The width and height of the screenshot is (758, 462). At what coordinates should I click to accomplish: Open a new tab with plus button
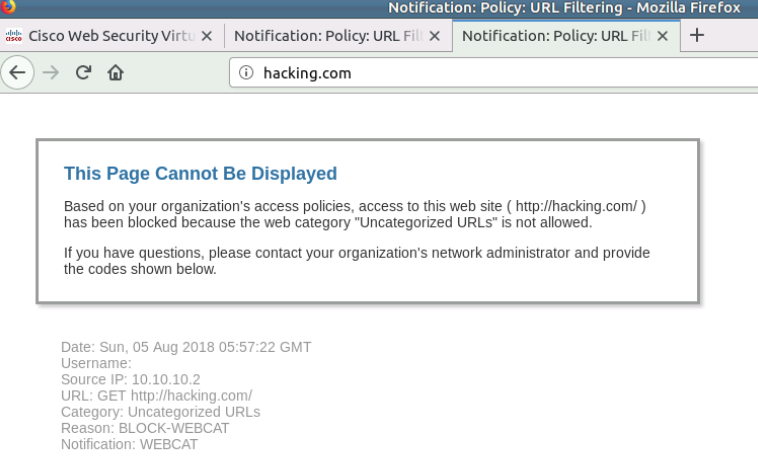[697, 34]
